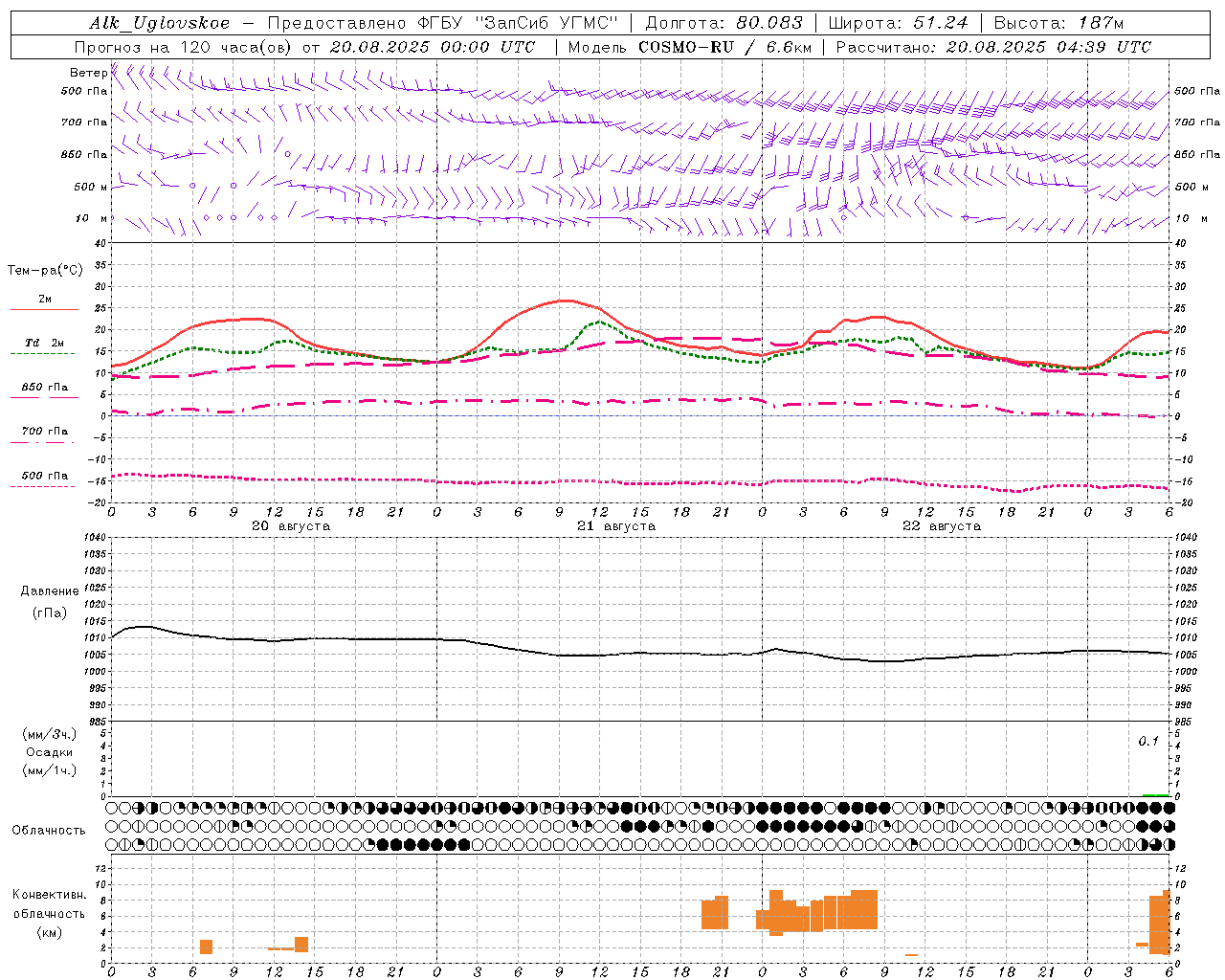Select the Прогноз на 120 часа(ов) text

pos(185,47)
